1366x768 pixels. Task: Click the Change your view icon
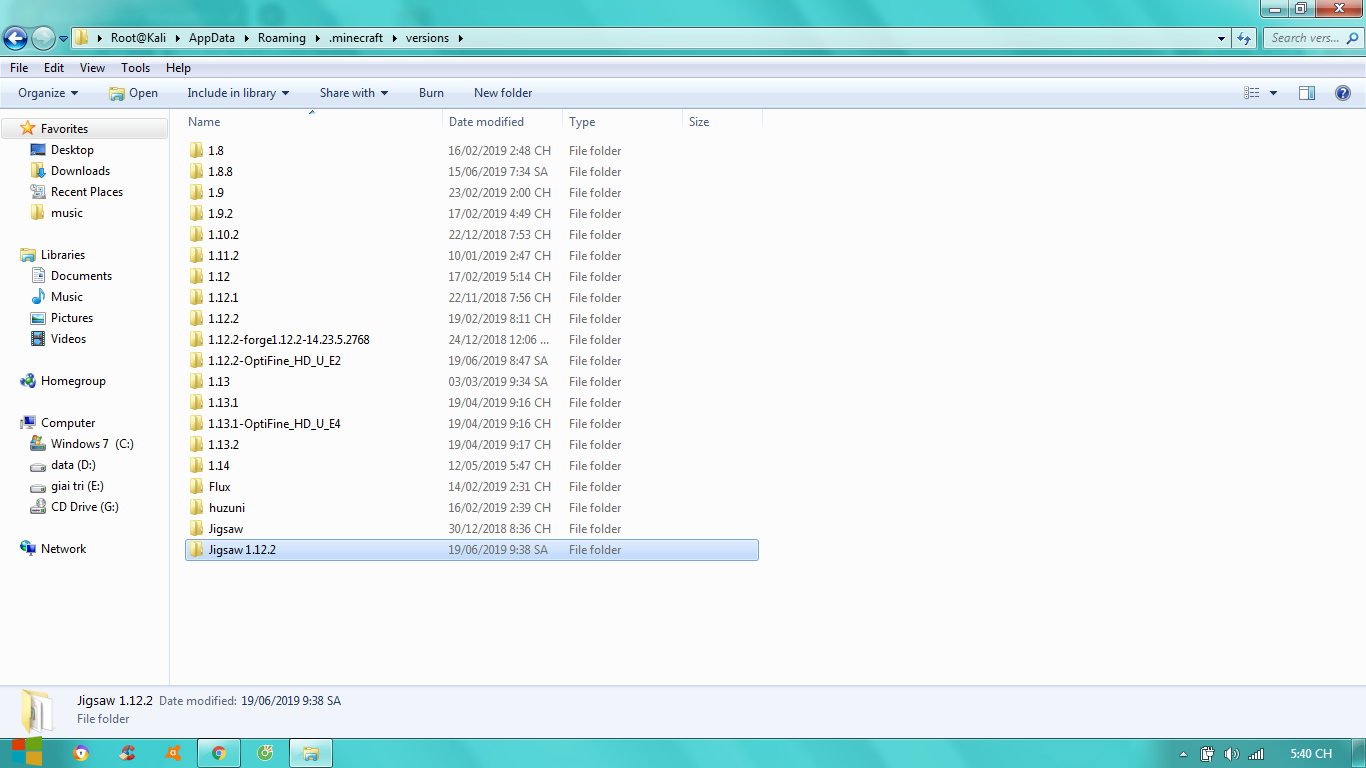coord(1252,93)
